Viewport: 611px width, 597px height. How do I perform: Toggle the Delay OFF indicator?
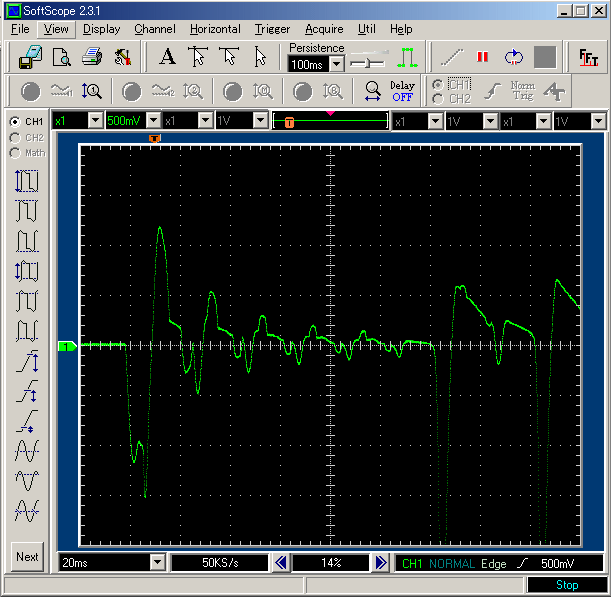[402, 92]
